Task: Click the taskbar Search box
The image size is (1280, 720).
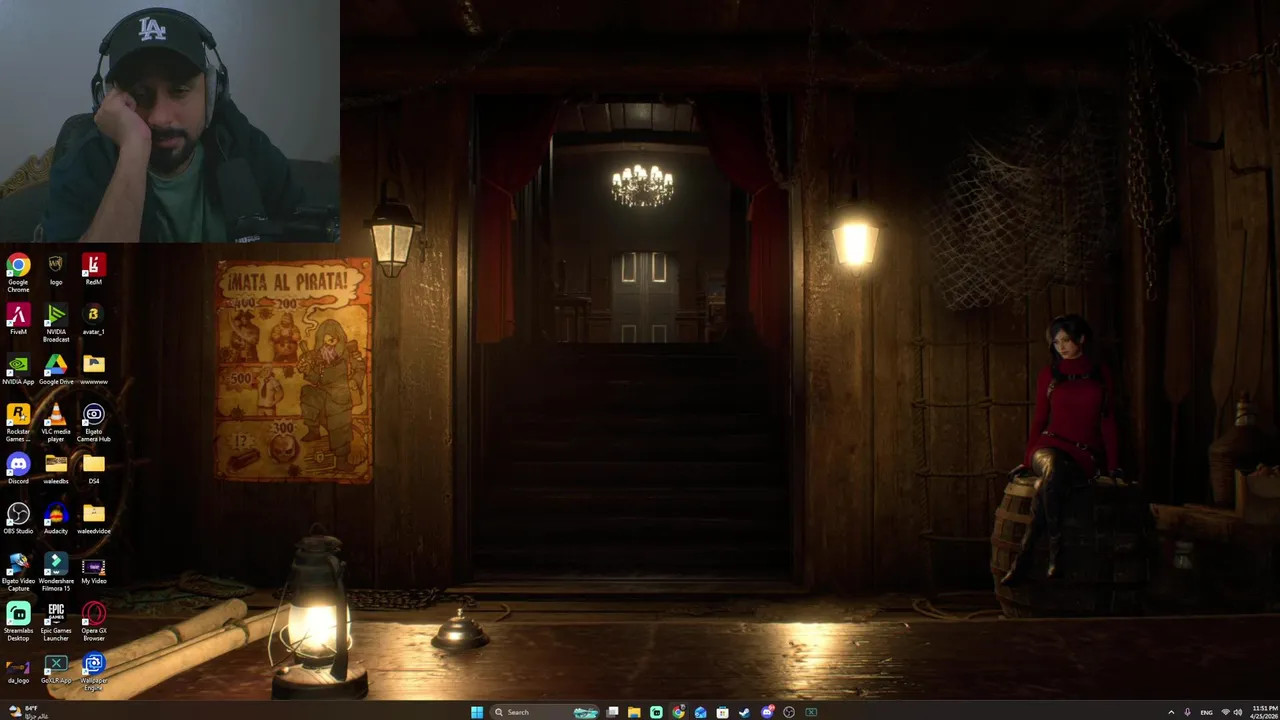Action: tap(544, 712)
